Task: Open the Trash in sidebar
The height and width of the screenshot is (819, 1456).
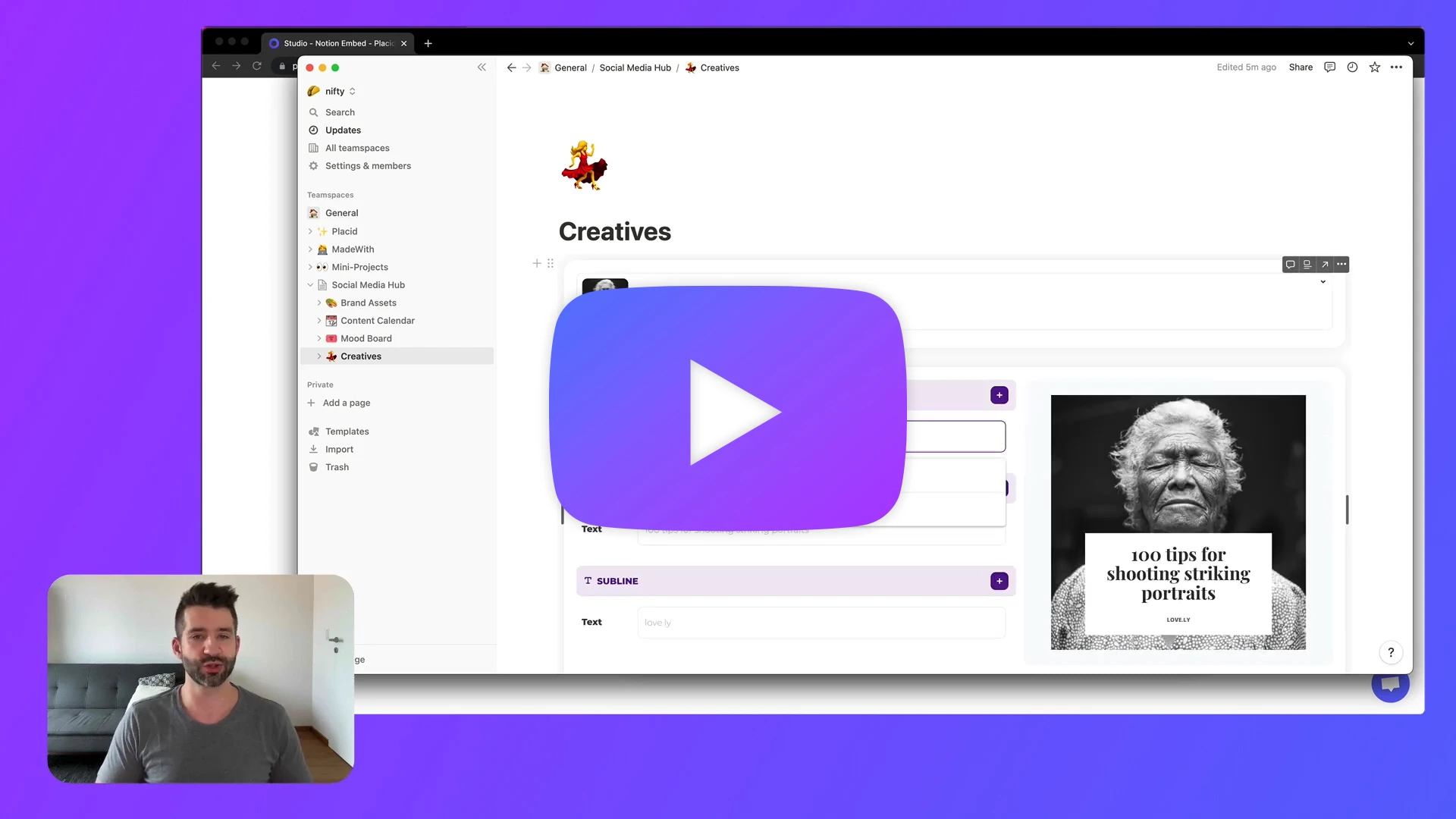Action: click(x=337, y=467)
